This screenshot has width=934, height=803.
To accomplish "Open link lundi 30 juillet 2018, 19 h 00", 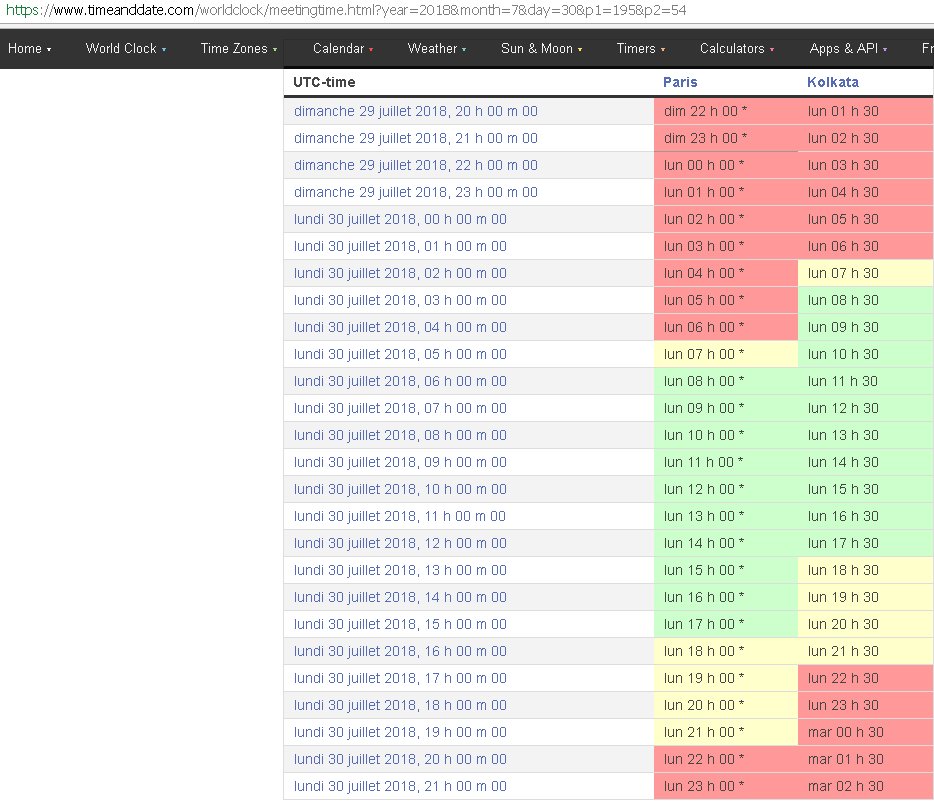I will coord(400,732).
